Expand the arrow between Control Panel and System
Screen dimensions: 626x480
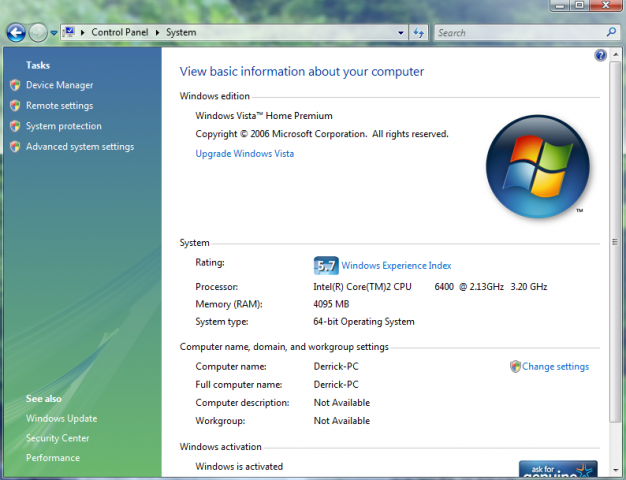point(157,33)
